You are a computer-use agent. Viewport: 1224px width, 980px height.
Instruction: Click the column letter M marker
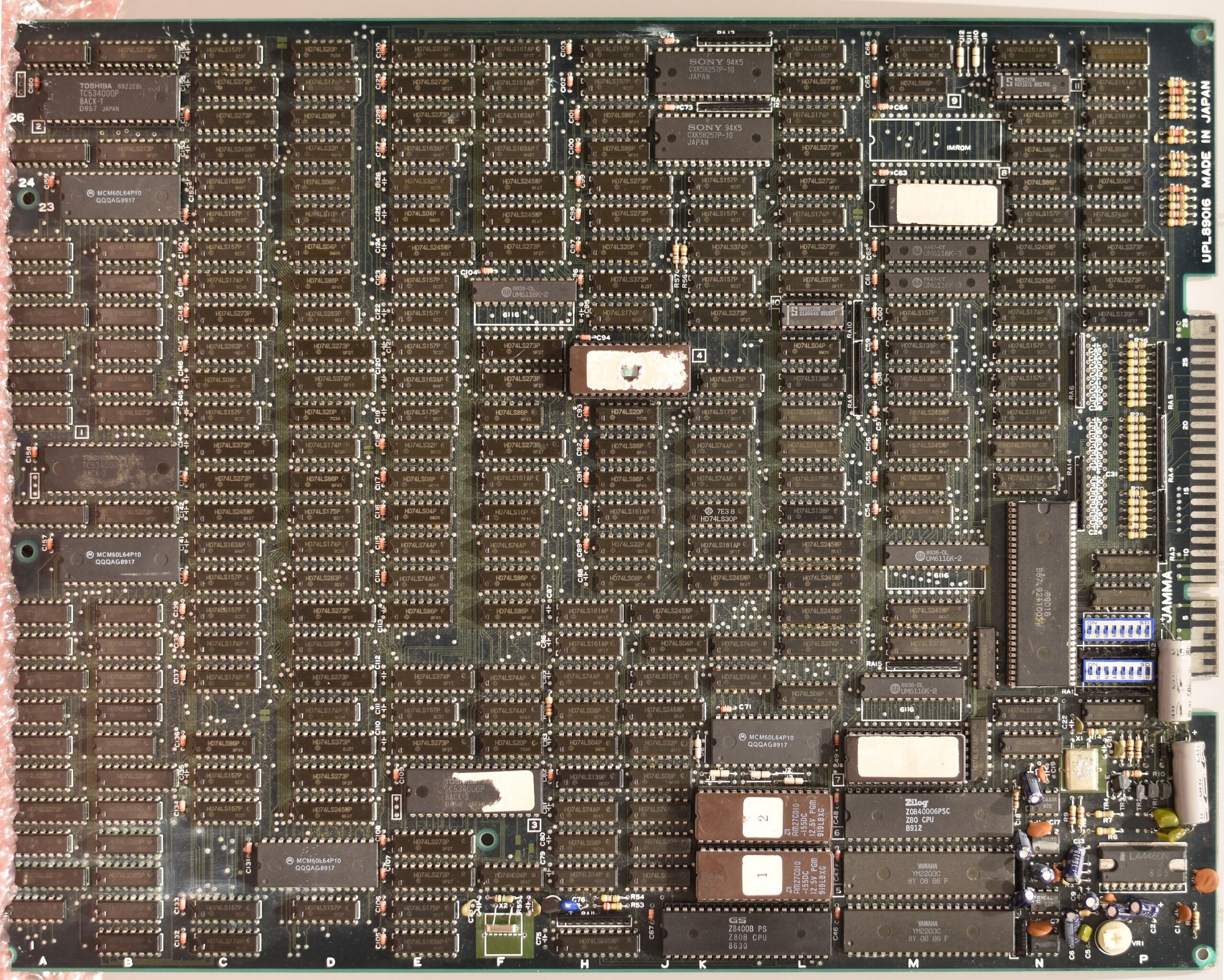(913, 963)
